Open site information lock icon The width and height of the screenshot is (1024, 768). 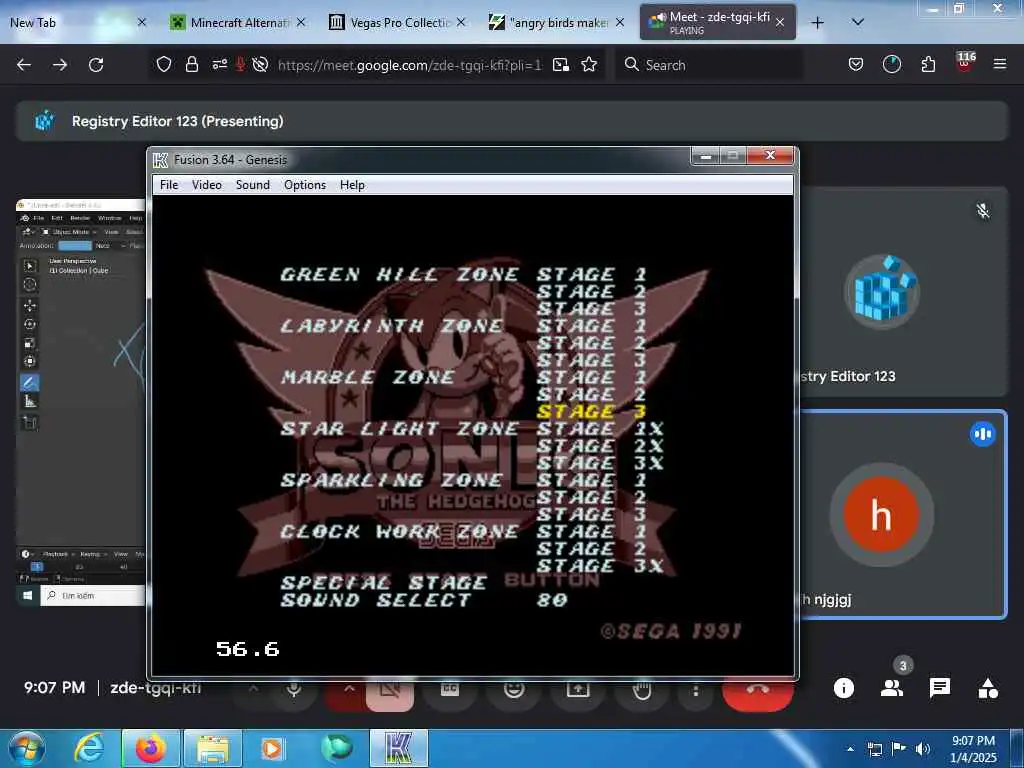[191, 65]
